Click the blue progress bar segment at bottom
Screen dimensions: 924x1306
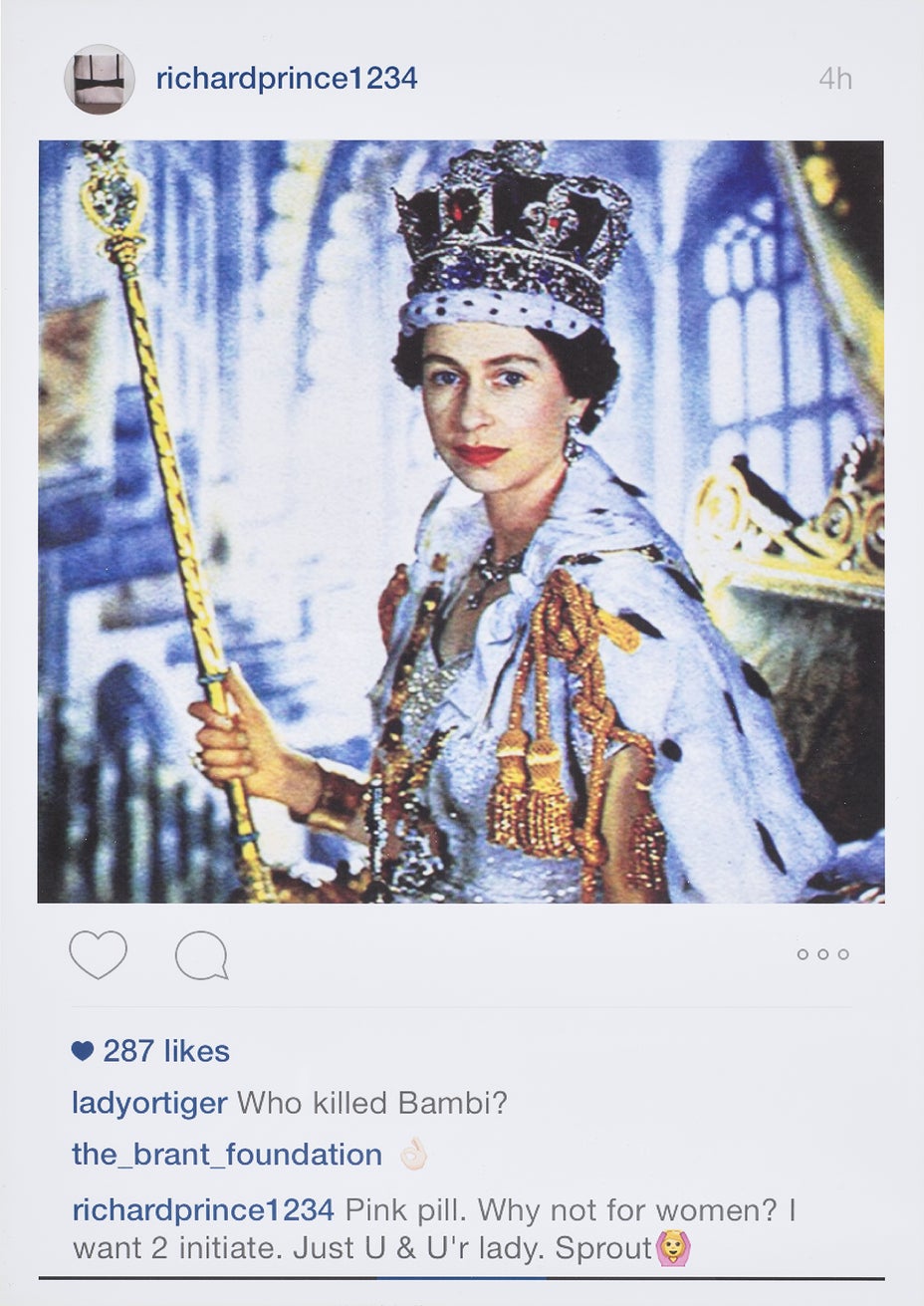point(461,1277)
